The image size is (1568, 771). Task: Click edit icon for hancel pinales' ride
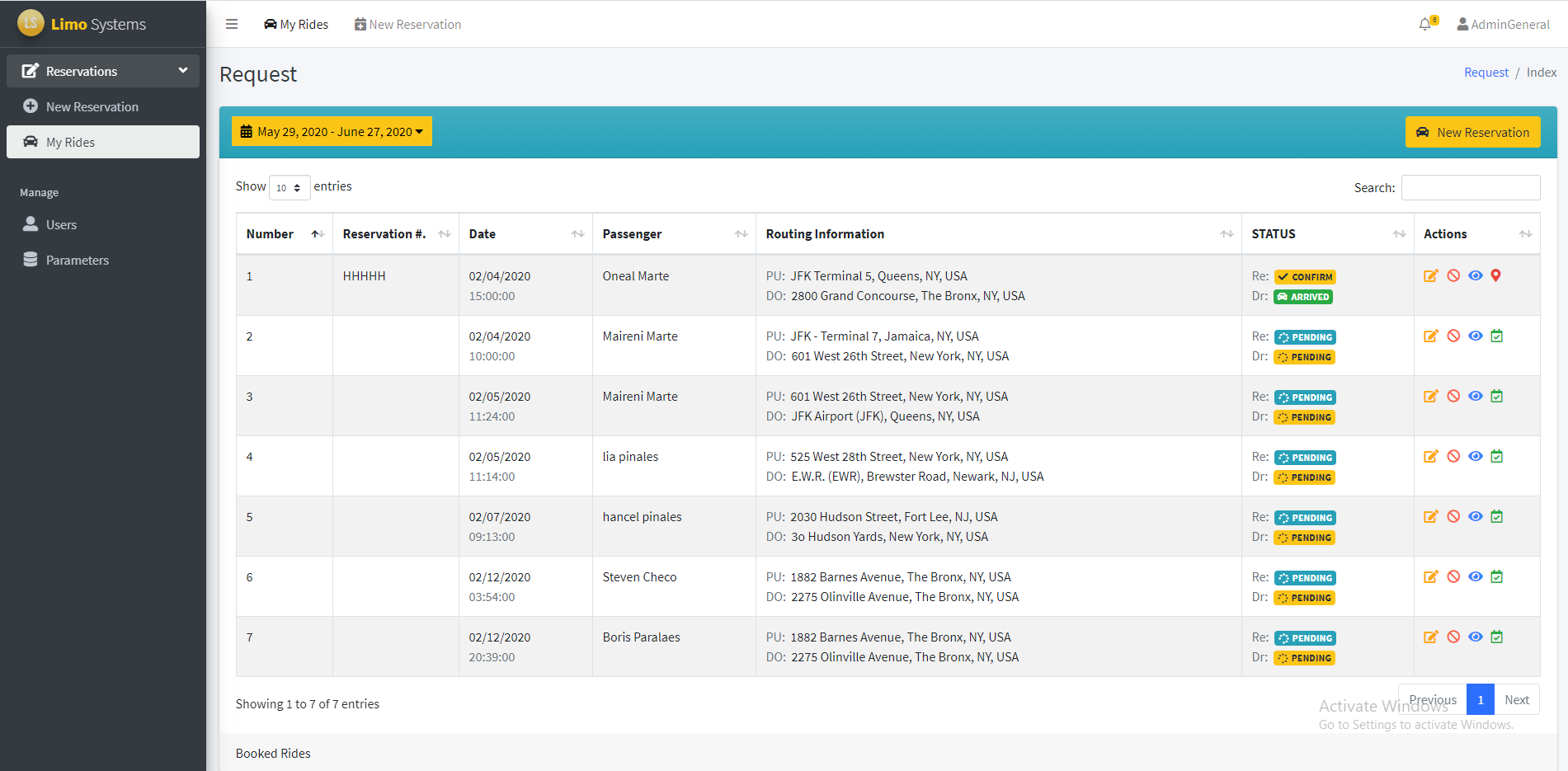(x=1431, y=517)
